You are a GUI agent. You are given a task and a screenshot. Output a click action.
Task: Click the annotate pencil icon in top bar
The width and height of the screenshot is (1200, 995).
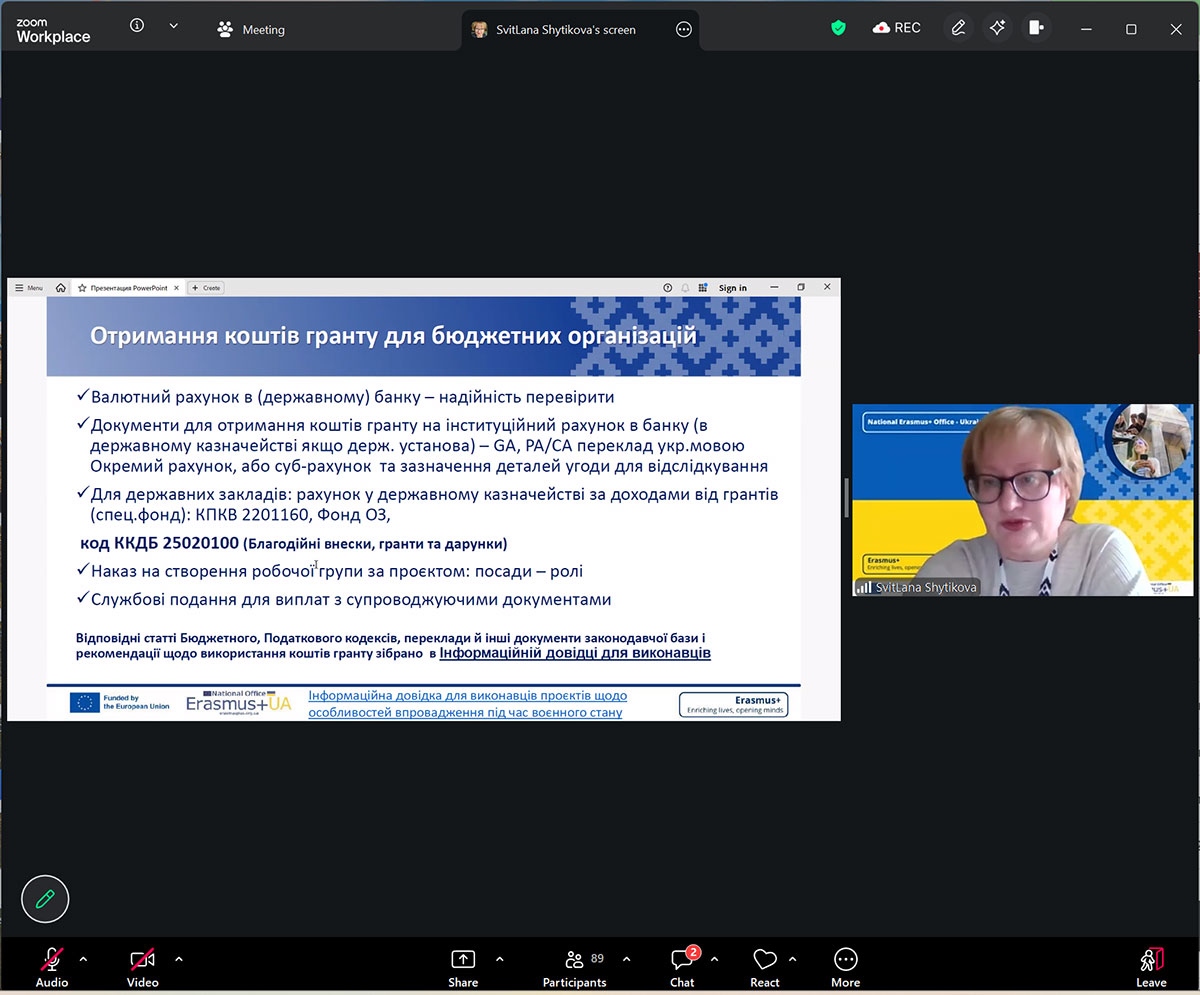click(x=958, y=28)
